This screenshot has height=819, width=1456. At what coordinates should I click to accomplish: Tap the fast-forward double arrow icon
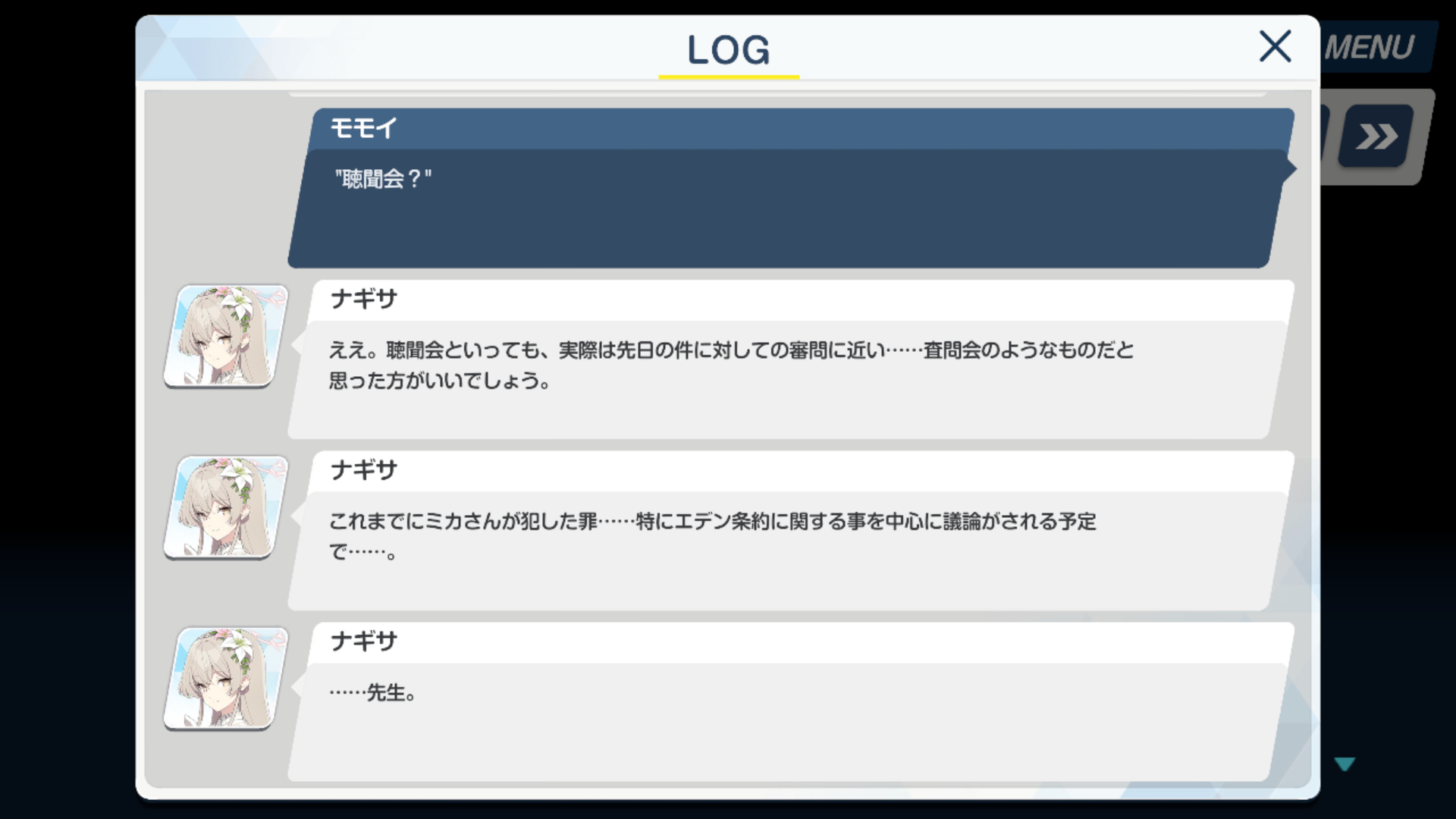coord(1376,136)
